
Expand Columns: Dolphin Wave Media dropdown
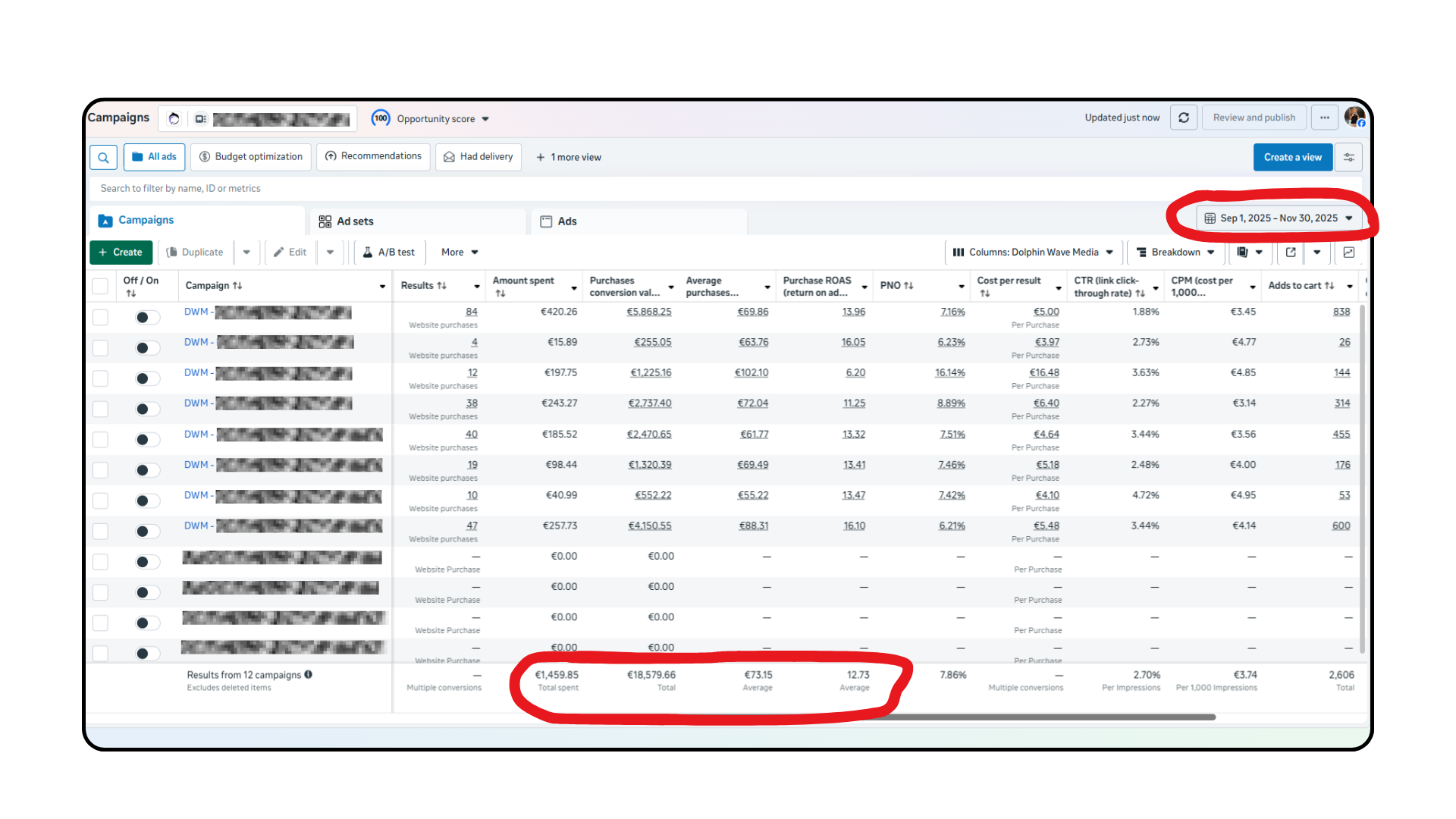coord(1033,253)
